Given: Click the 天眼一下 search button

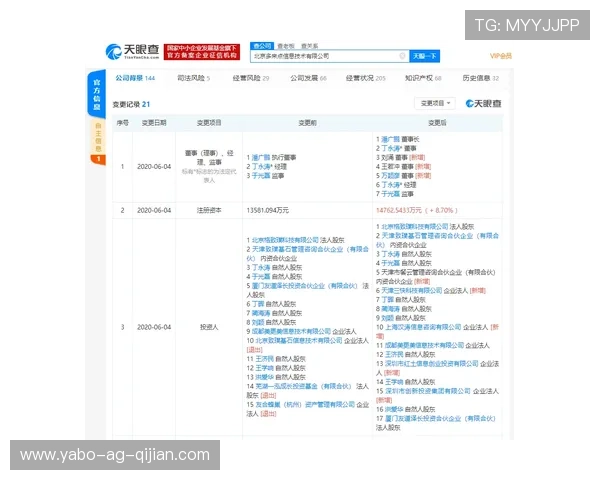Looking at the screenshot, I should click(424, 56).
